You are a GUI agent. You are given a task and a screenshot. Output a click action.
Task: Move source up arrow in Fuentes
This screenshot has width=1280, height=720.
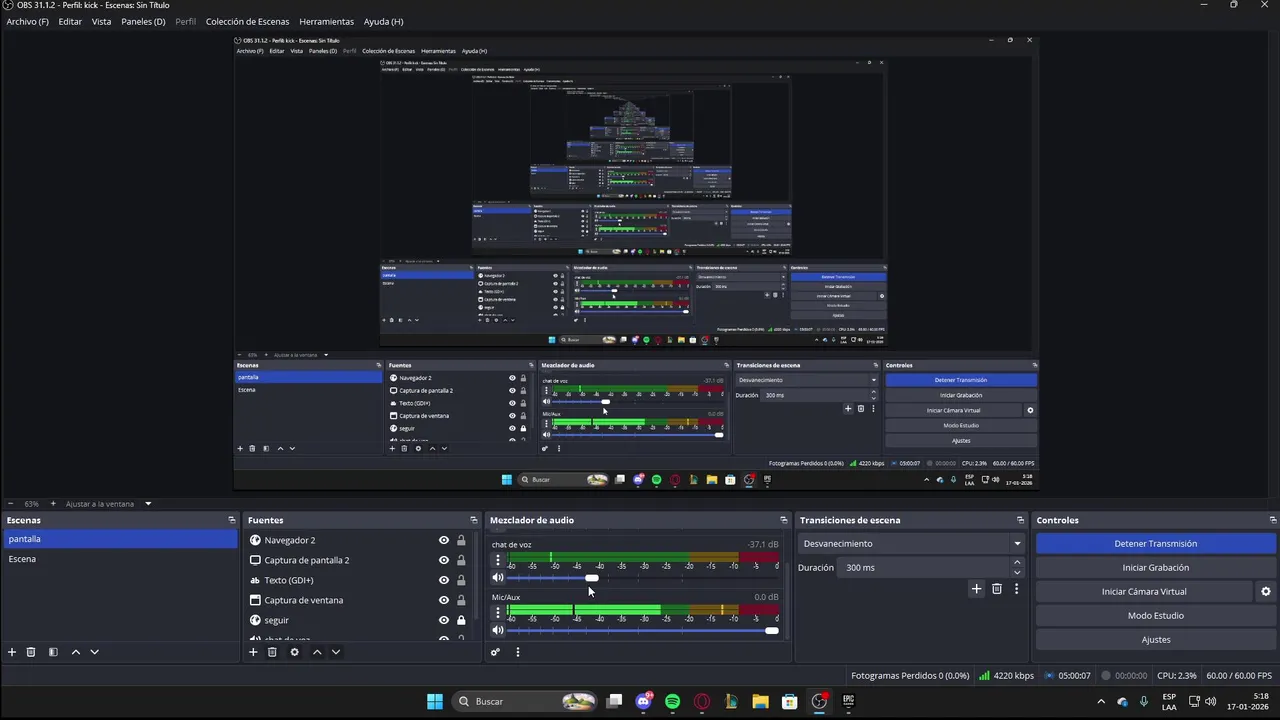(x=317, y=652)
